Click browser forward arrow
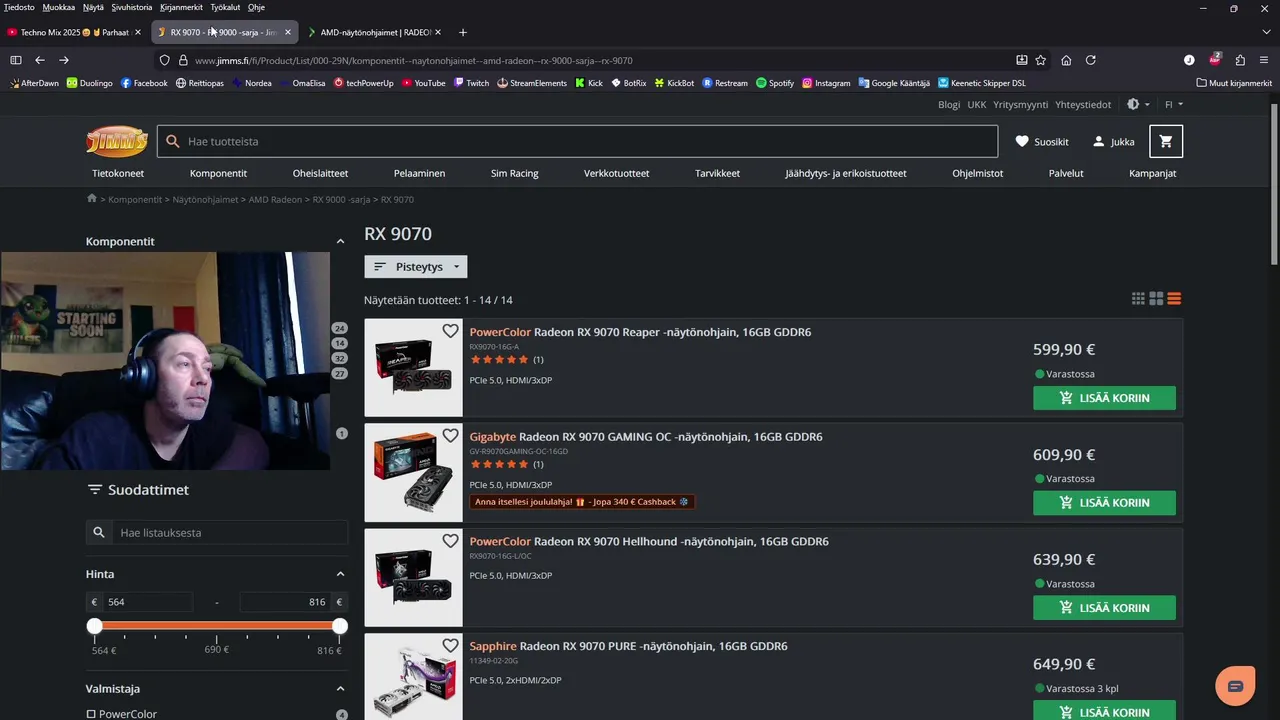Image resolution: width=1280 pixels, height=720 pixels. click(x=64, y=60)
